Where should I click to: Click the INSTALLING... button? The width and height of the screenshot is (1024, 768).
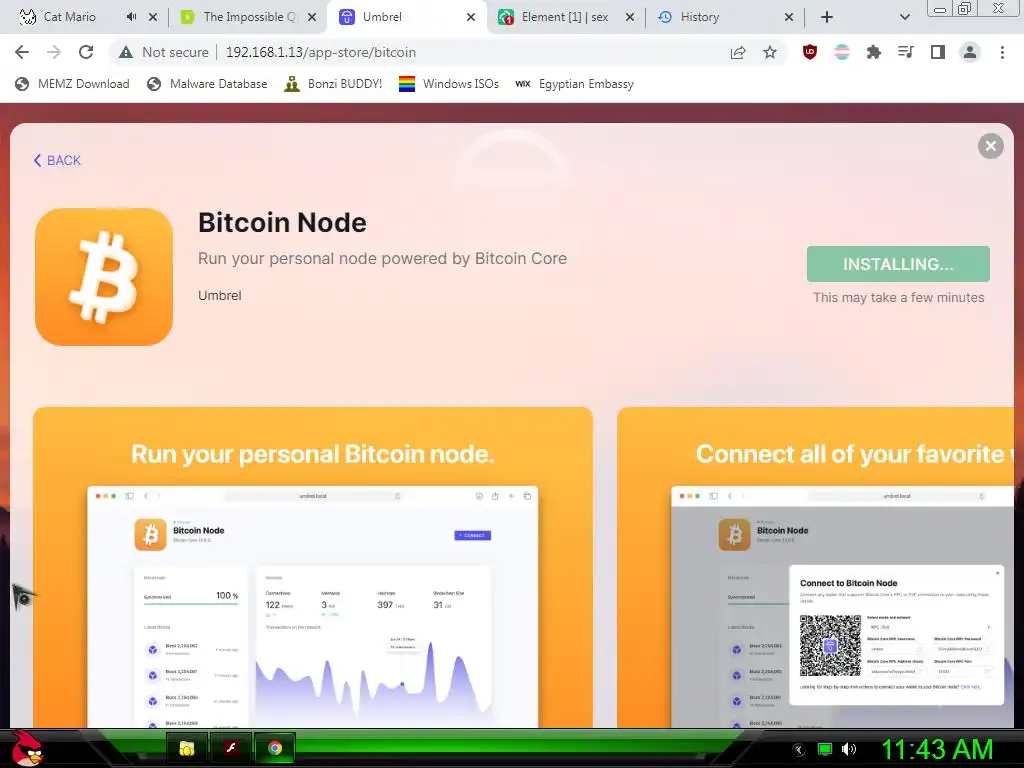click(x=898, y=264)
